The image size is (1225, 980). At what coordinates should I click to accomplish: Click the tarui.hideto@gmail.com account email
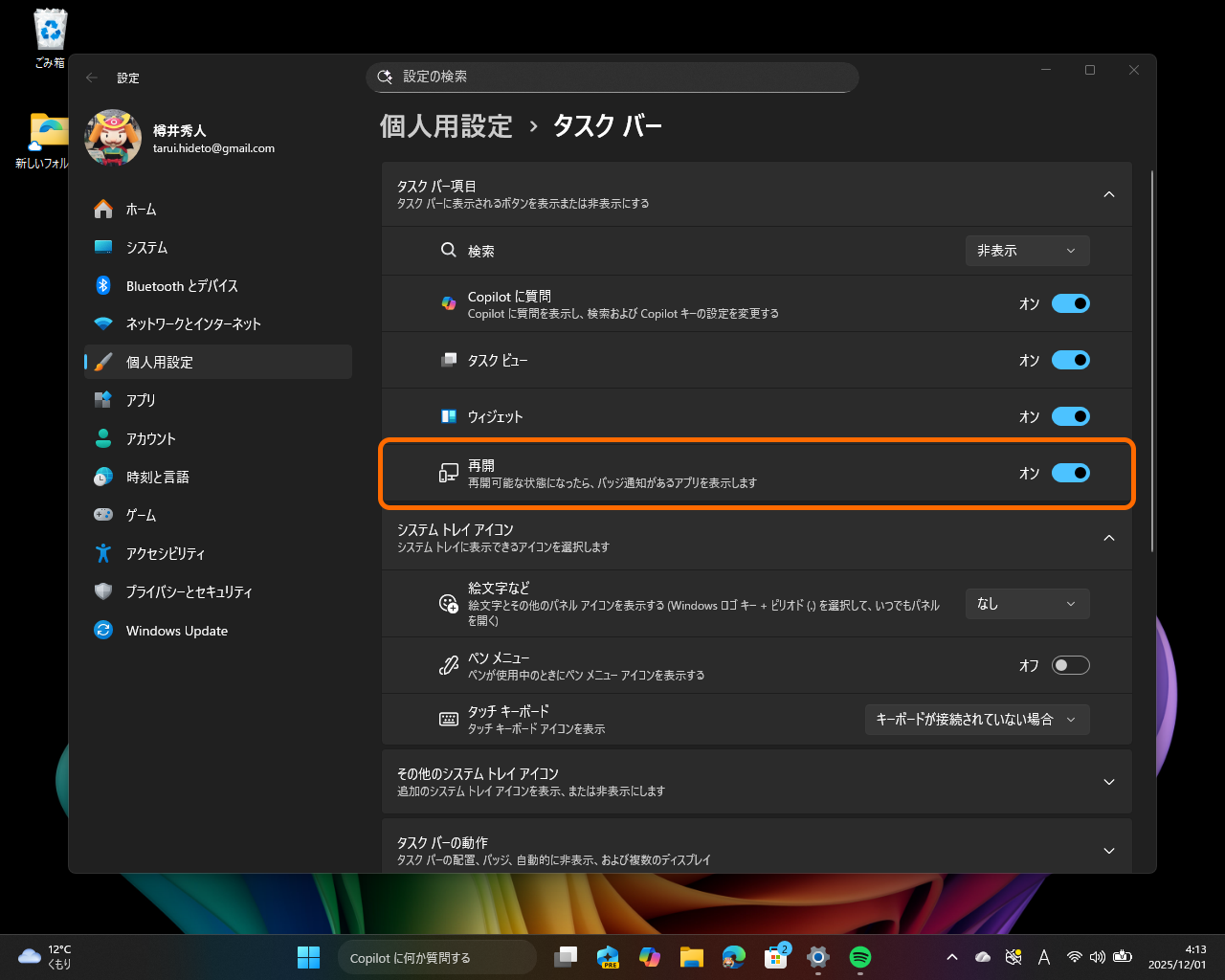click(213, 148)
